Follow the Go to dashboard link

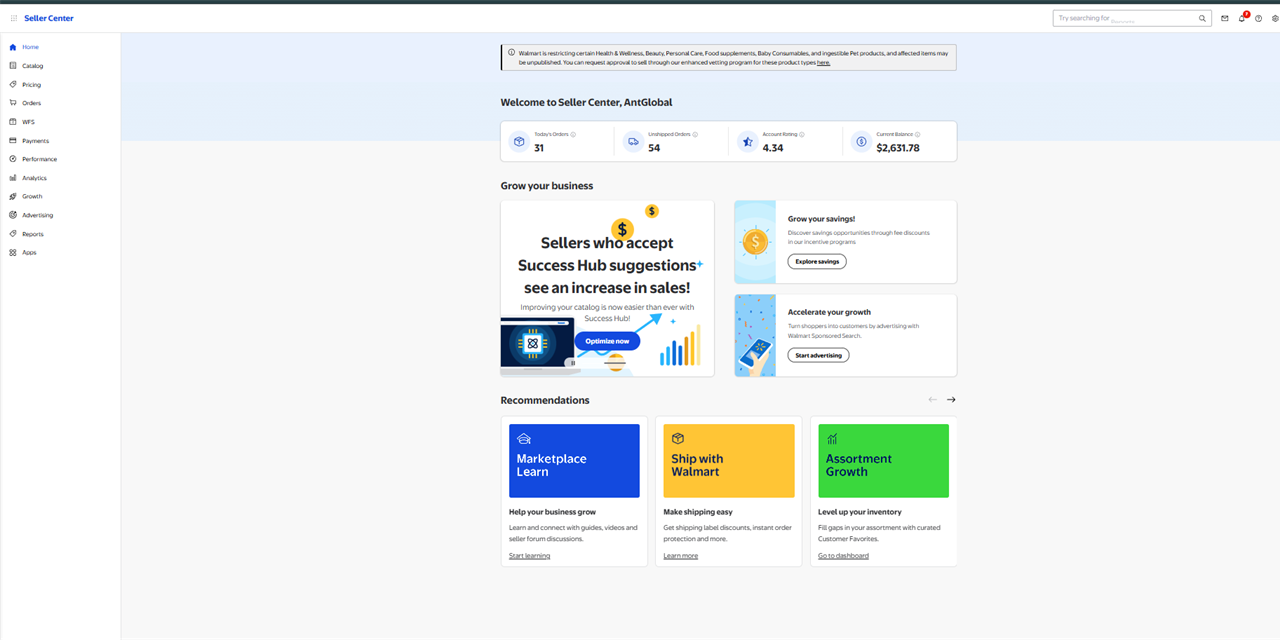click(x=843, y=555)
